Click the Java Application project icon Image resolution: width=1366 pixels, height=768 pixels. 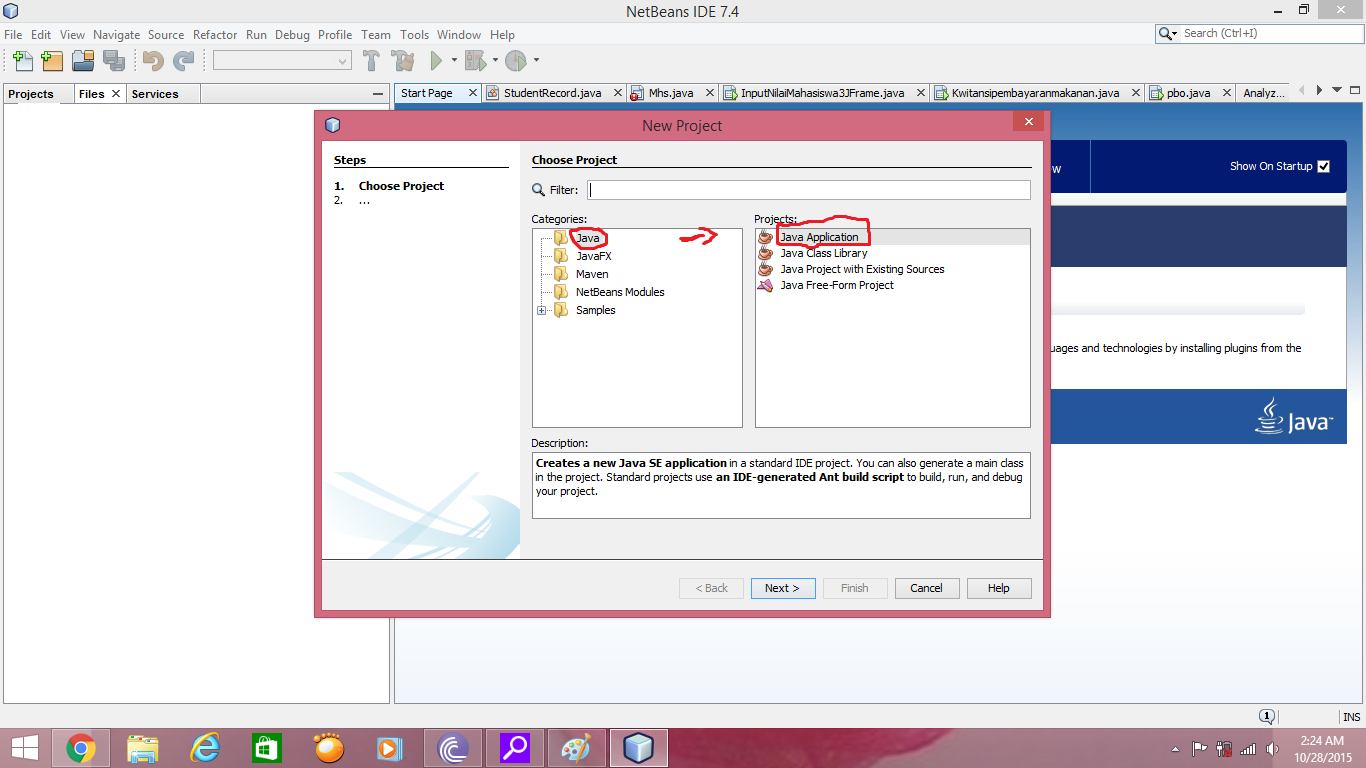(x=766, y=237)
